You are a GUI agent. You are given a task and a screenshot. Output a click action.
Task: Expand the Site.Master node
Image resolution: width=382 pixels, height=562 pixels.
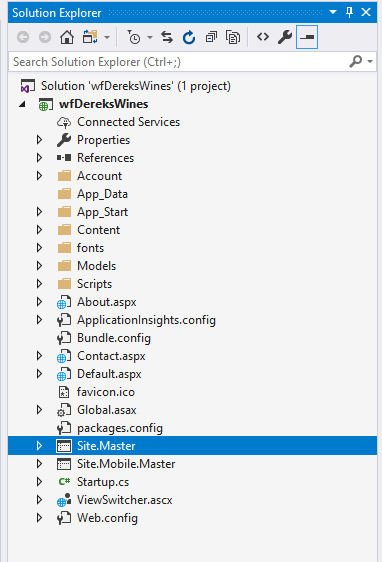39,446
